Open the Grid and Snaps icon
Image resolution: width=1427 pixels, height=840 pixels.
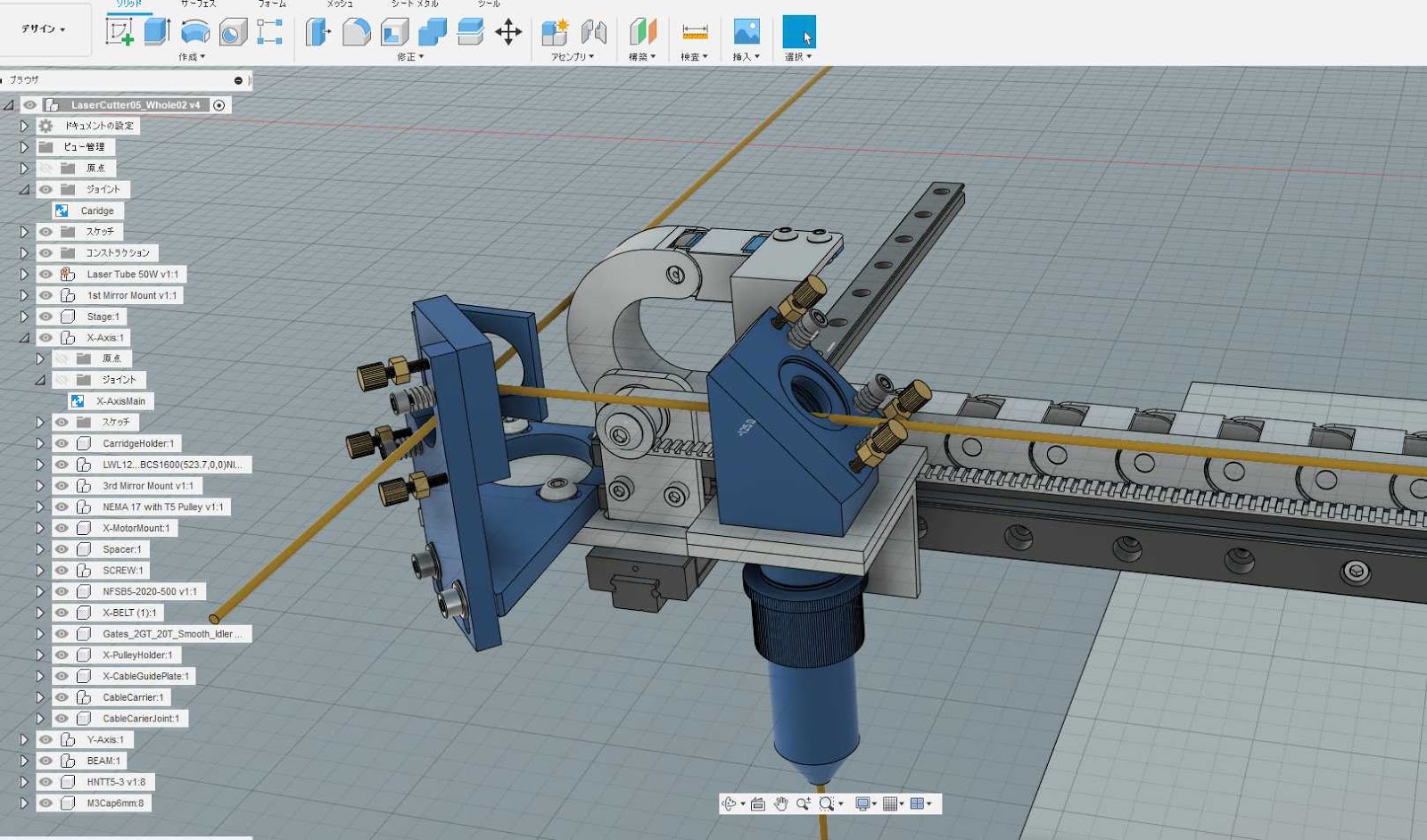889,803
